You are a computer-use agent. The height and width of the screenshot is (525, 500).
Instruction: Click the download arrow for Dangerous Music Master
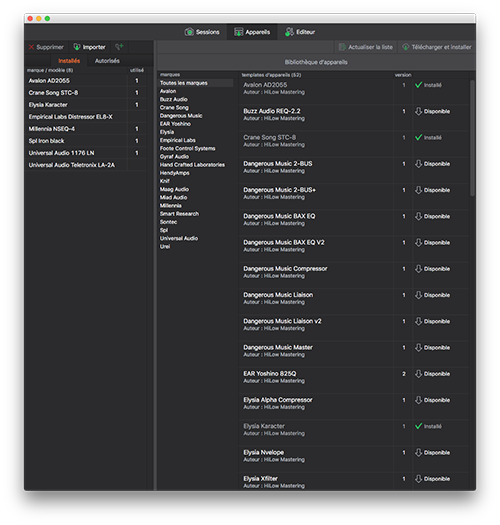pyautogui.click(x=418, y=348)
